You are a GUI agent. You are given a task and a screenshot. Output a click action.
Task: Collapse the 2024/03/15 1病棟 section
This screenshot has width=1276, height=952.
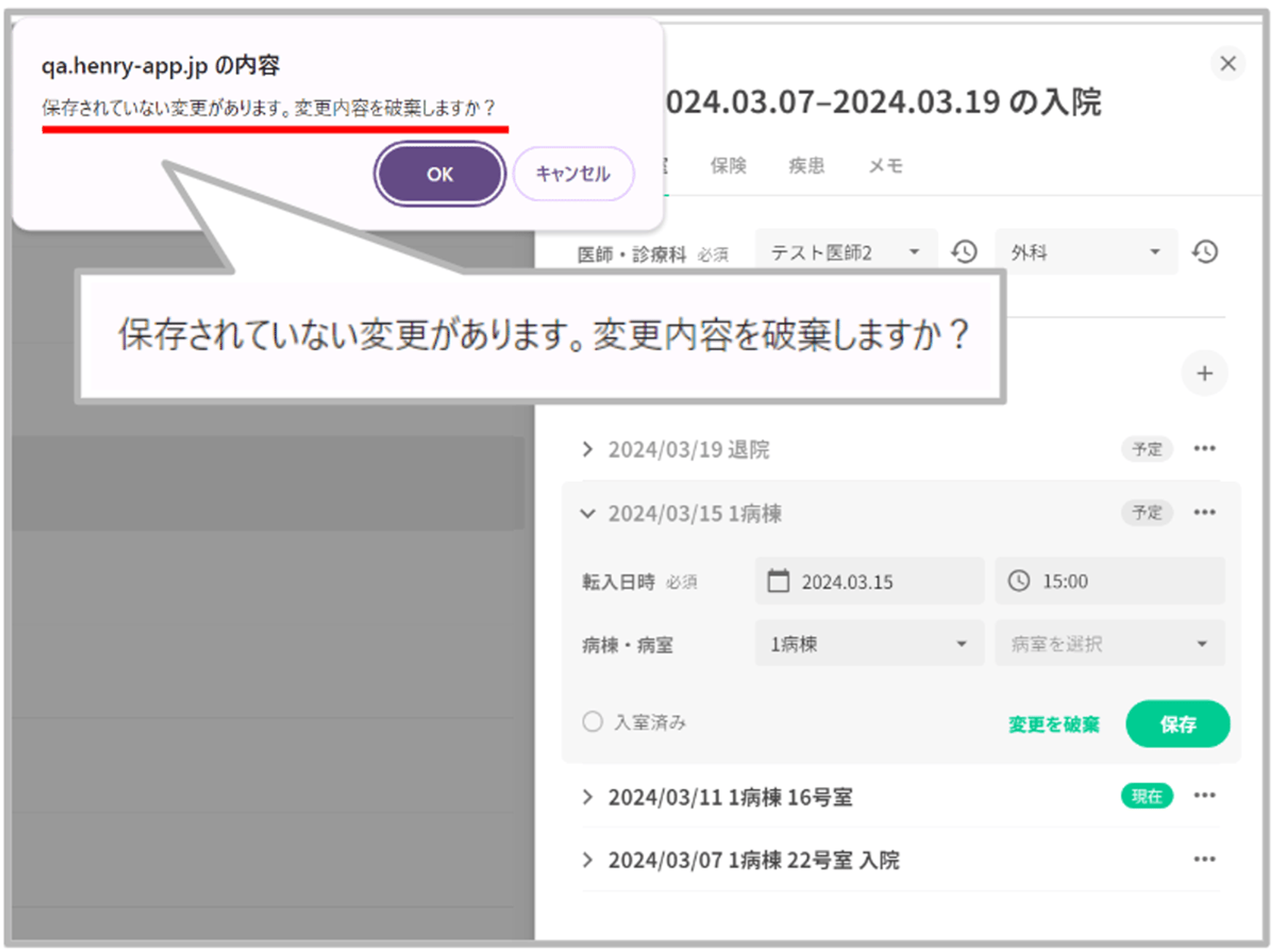point(588,513)
